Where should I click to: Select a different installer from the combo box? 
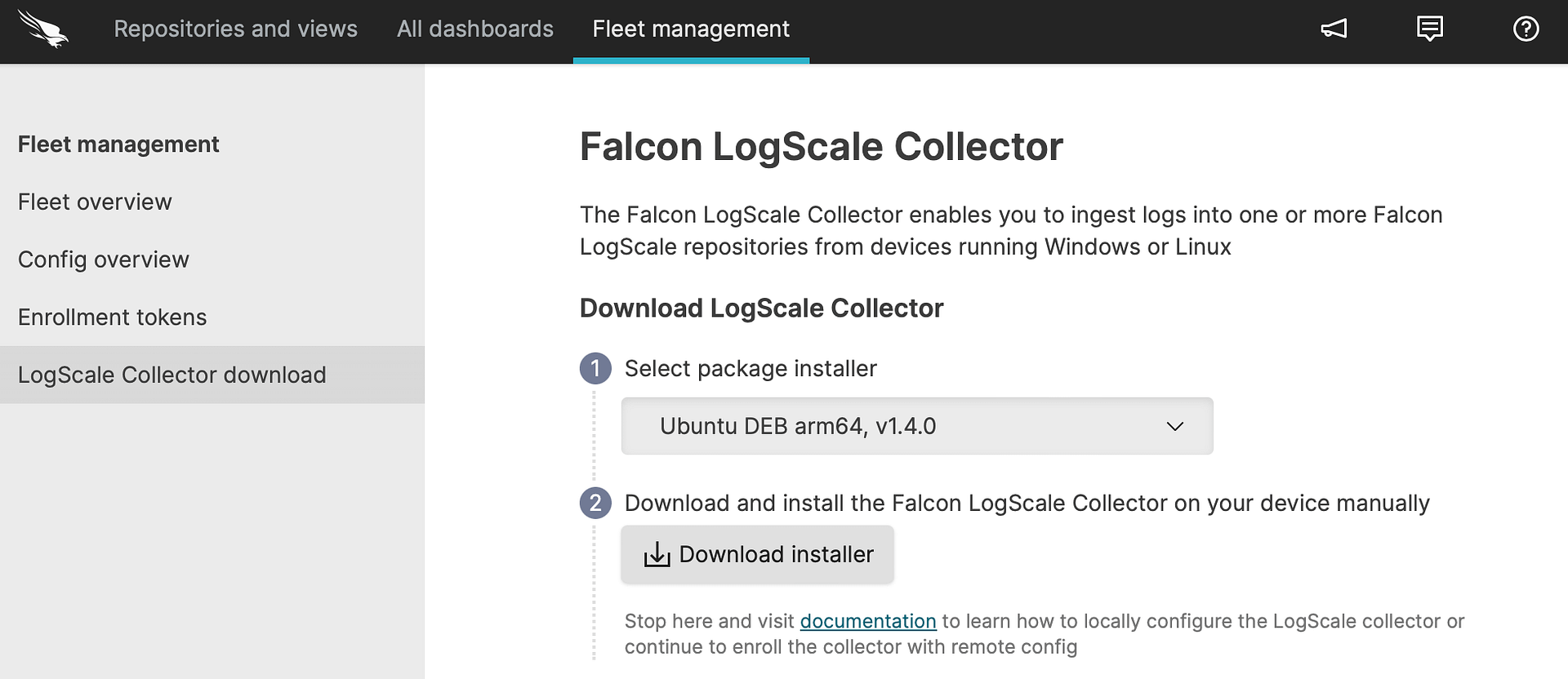click(916, 425)
